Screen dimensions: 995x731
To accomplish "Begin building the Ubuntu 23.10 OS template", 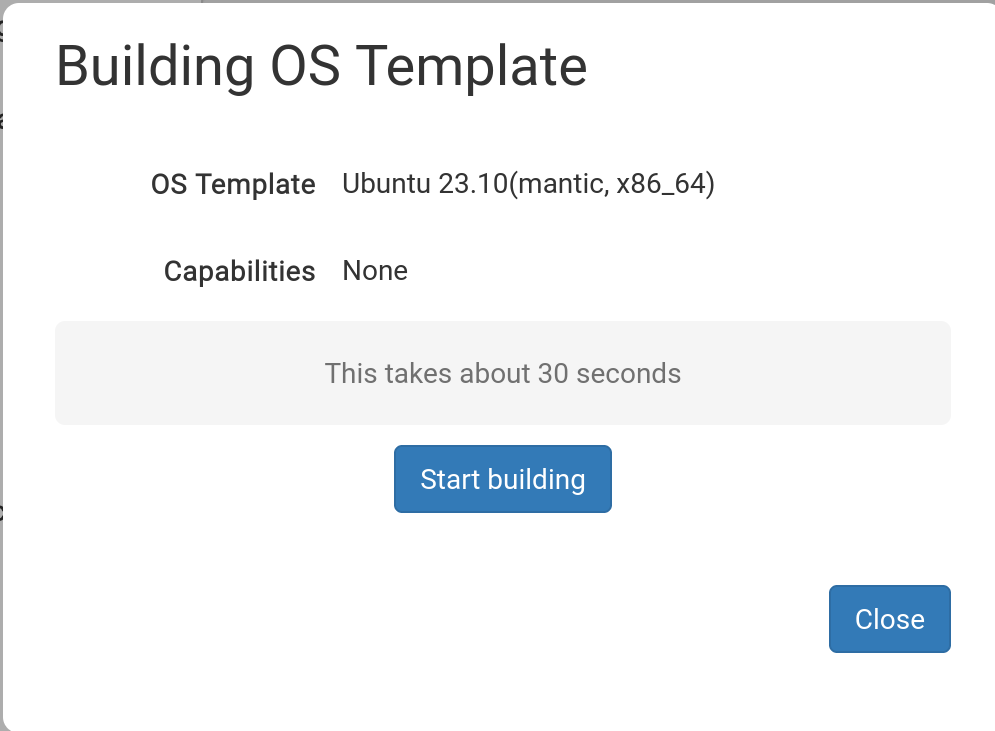I will click(502, 478).
